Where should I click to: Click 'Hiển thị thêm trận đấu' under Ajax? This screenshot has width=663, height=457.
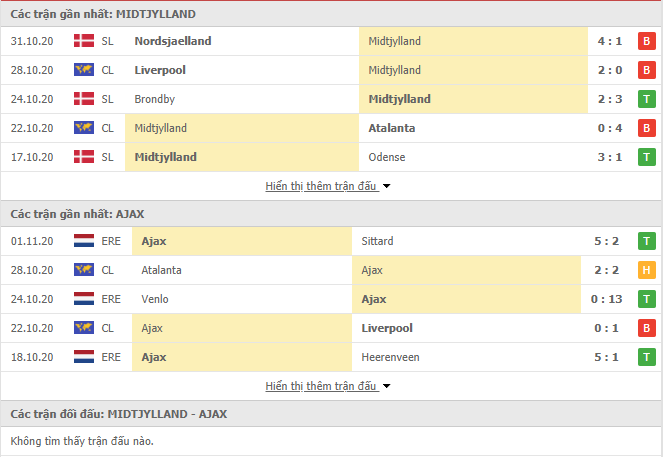tap(321, 386)
